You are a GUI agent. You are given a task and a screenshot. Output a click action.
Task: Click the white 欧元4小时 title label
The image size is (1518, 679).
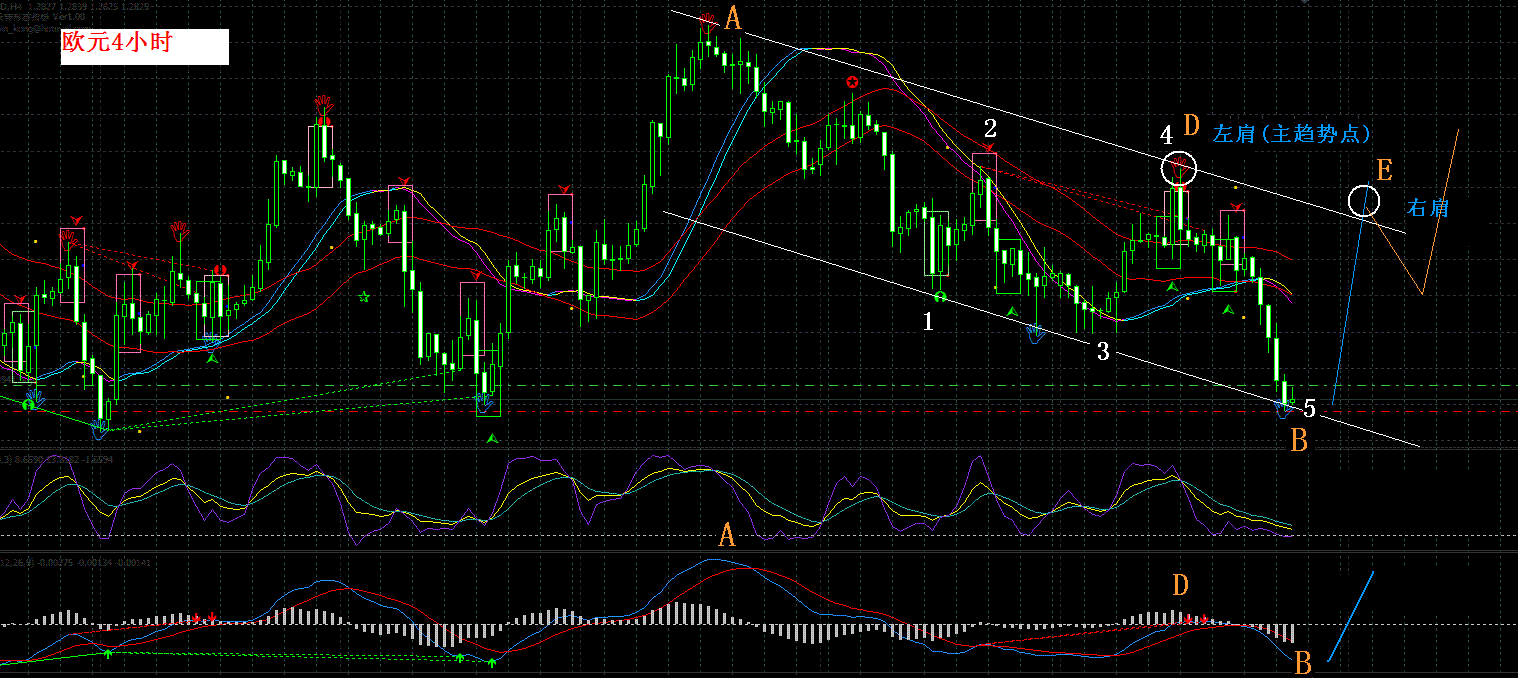[x=145, y=47]
